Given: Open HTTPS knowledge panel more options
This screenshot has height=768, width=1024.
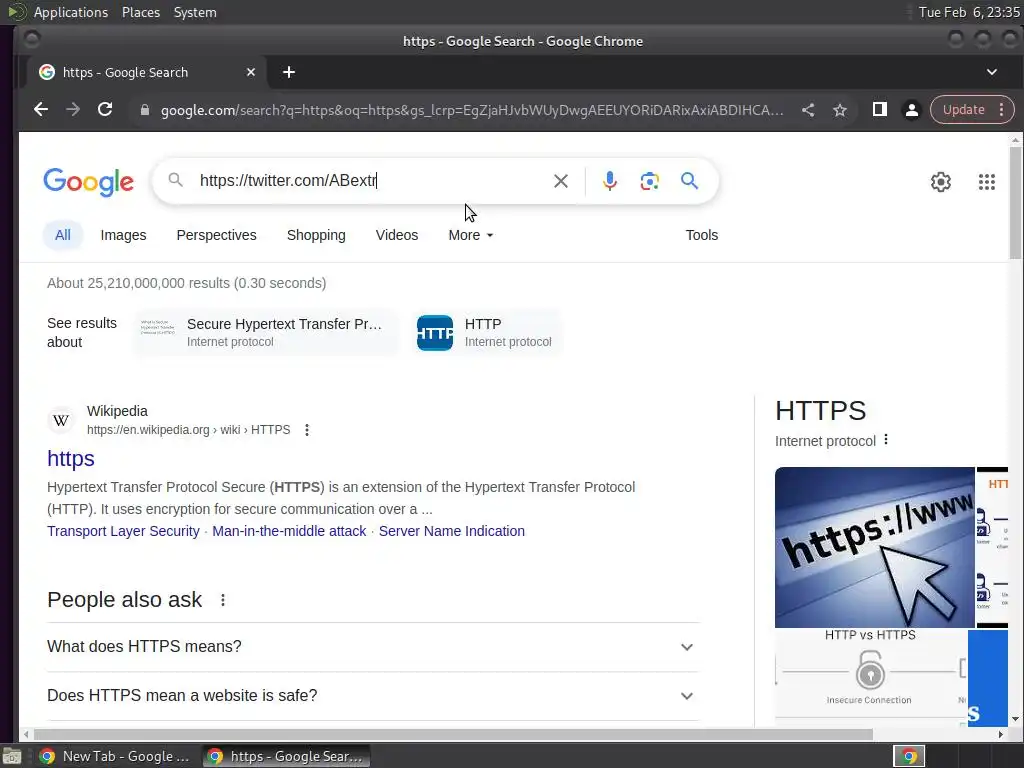Looking at the screenshot, I should [886, 440].
